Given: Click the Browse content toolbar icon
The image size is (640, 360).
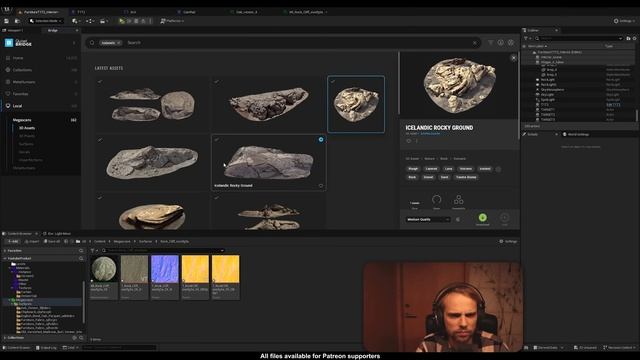Looking at the screenshot, I should [x=17, y=21].
